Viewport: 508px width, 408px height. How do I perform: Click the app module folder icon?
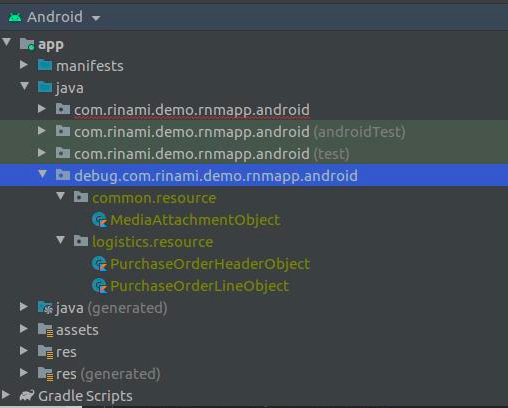27,44
